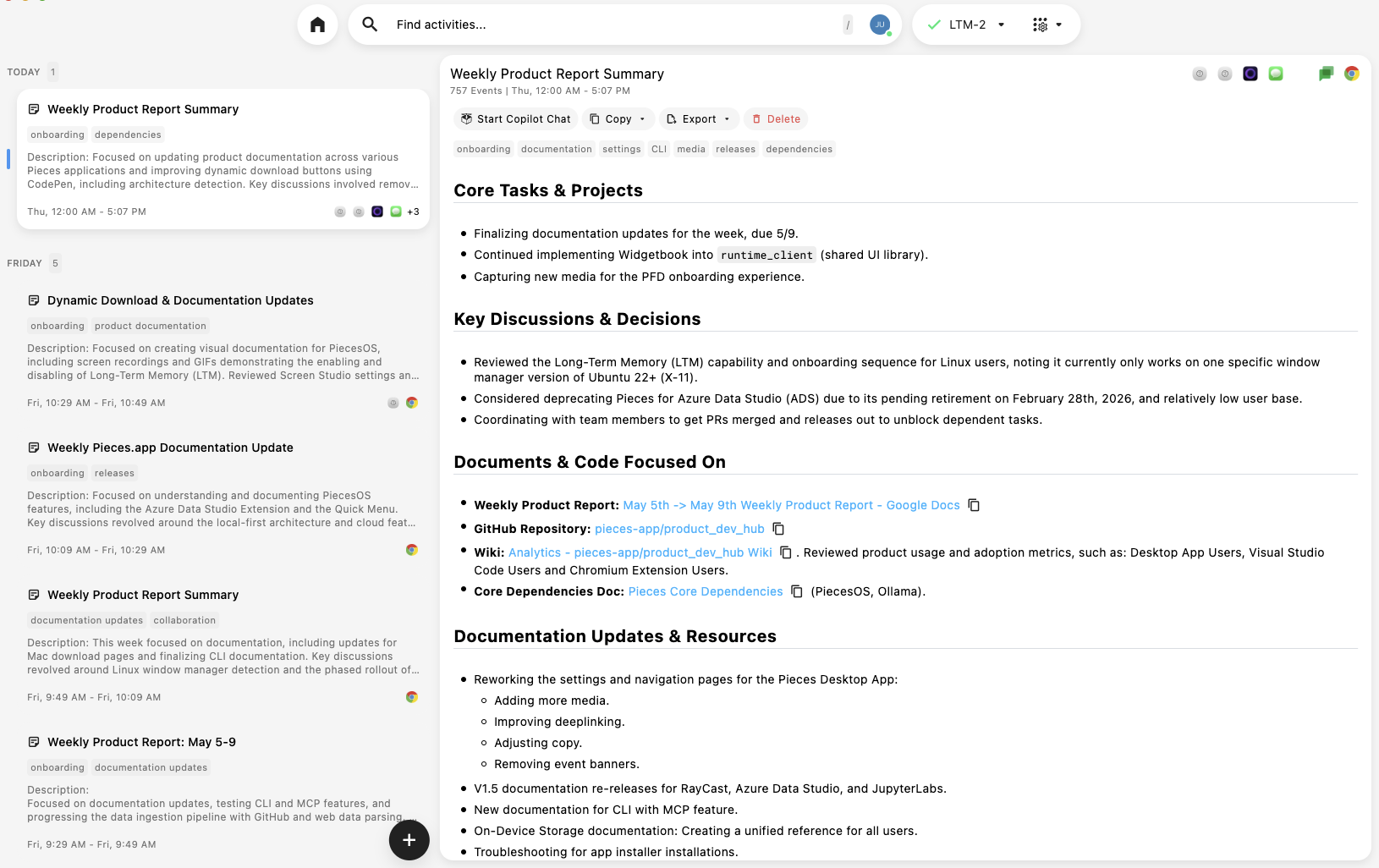Viewport: 1379px width, 868px height.
Task: Expand the settings grid dropdown arrow
Action: pos(1059,25)
